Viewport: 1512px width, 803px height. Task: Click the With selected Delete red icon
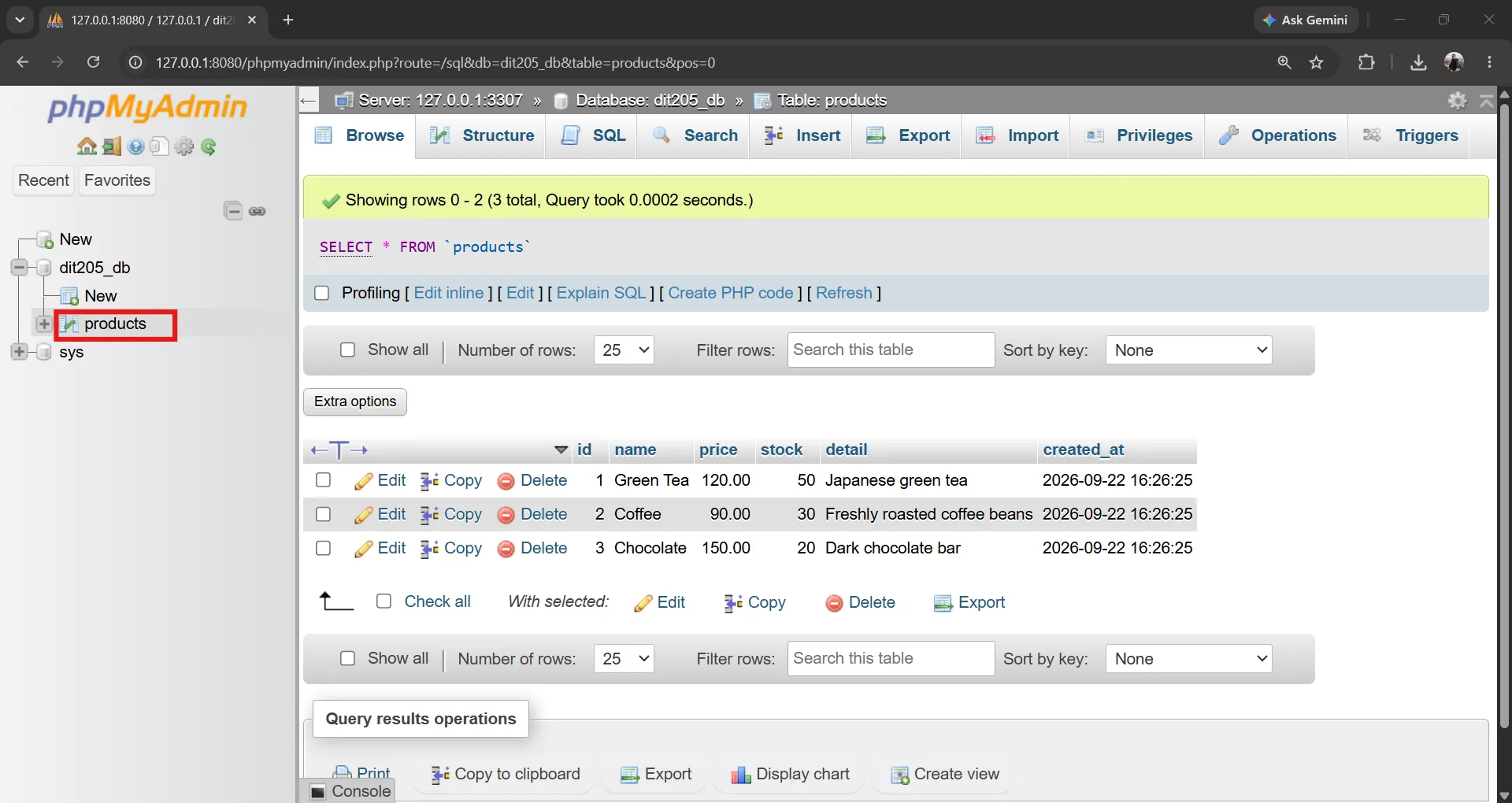[834, 603]
